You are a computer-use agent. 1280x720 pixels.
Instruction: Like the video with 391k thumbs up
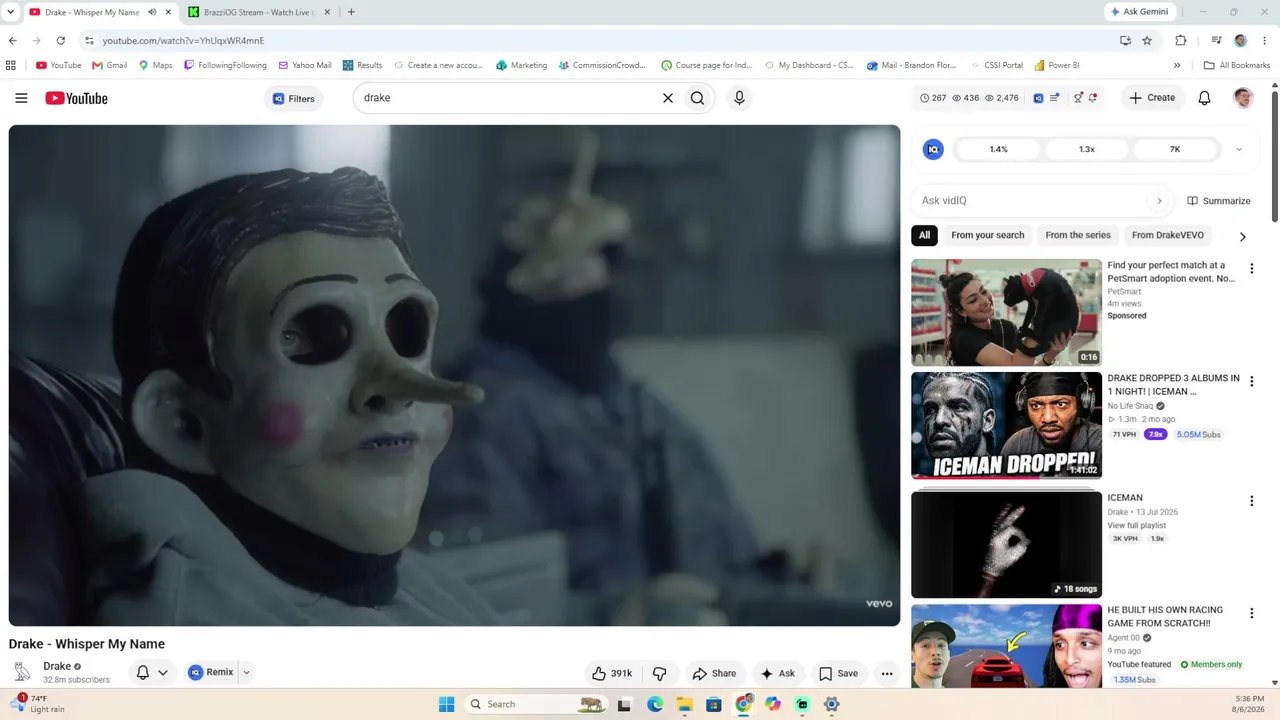[612, 673]
